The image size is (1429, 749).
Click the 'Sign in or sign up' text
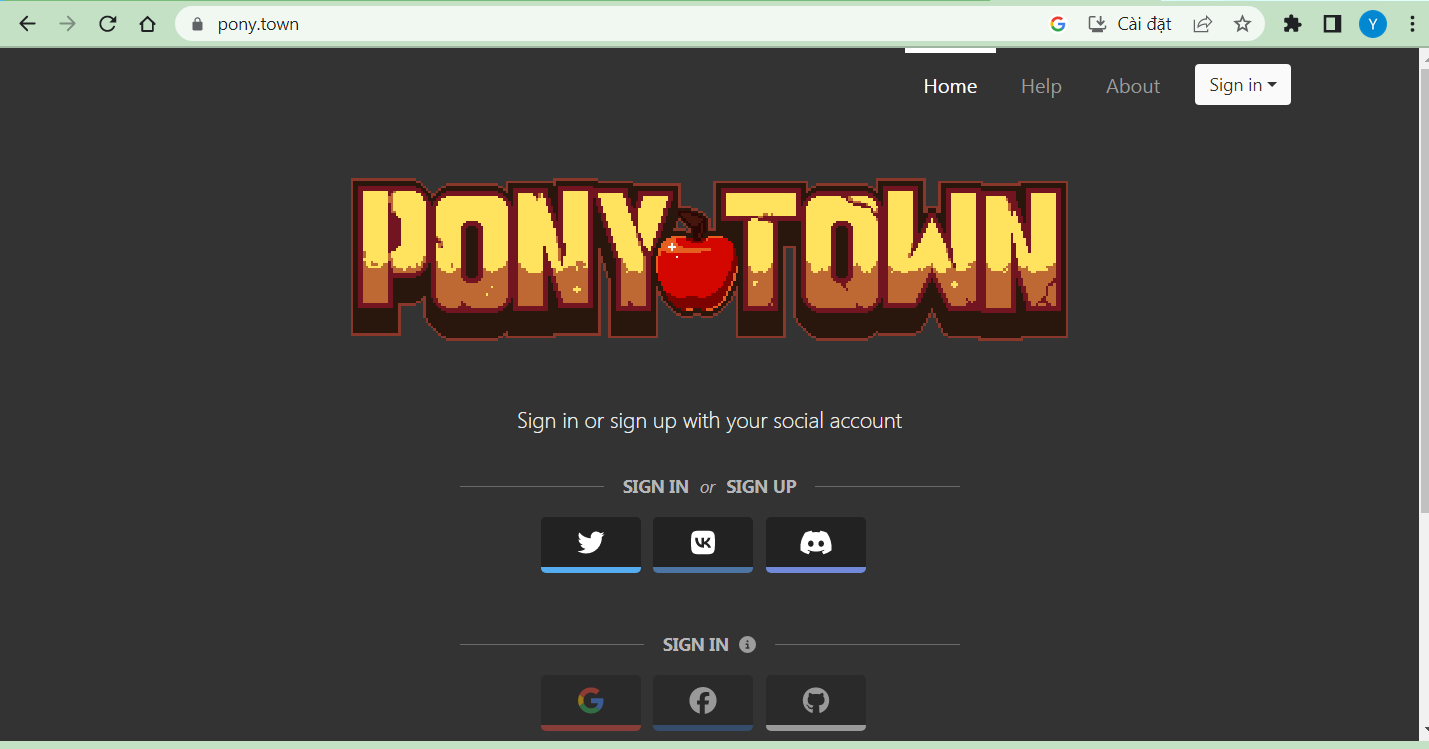709,421
